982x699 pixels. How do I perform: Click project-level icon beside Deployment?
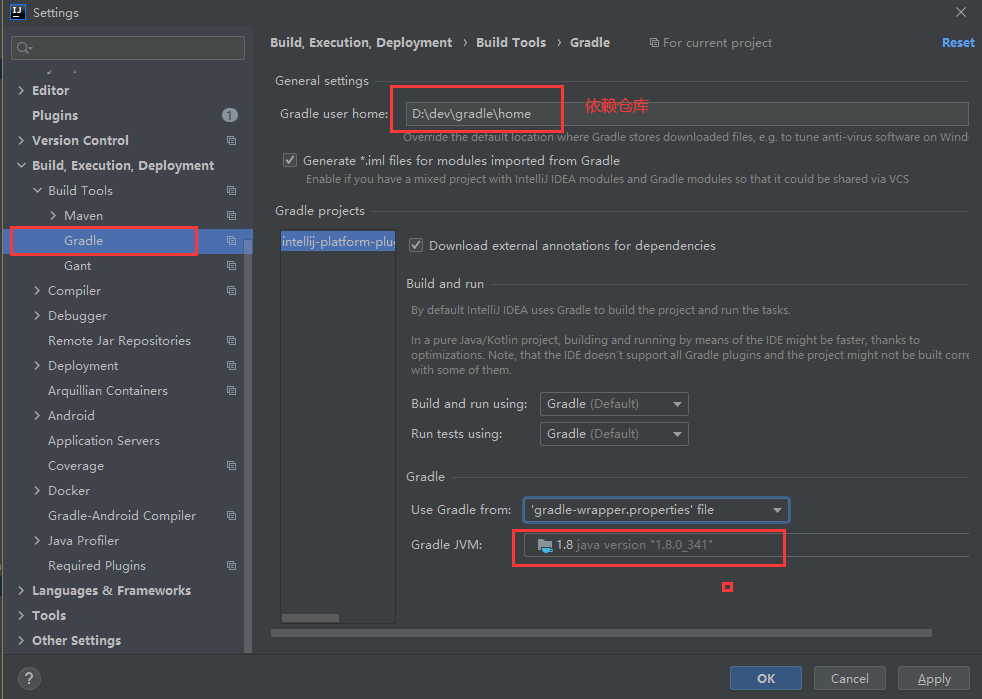(231, 366)
